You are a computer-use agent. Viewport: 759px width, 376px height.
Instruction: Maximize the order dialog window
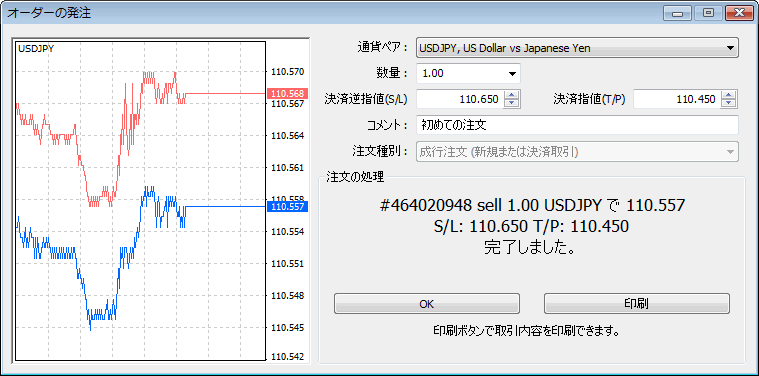708,13
